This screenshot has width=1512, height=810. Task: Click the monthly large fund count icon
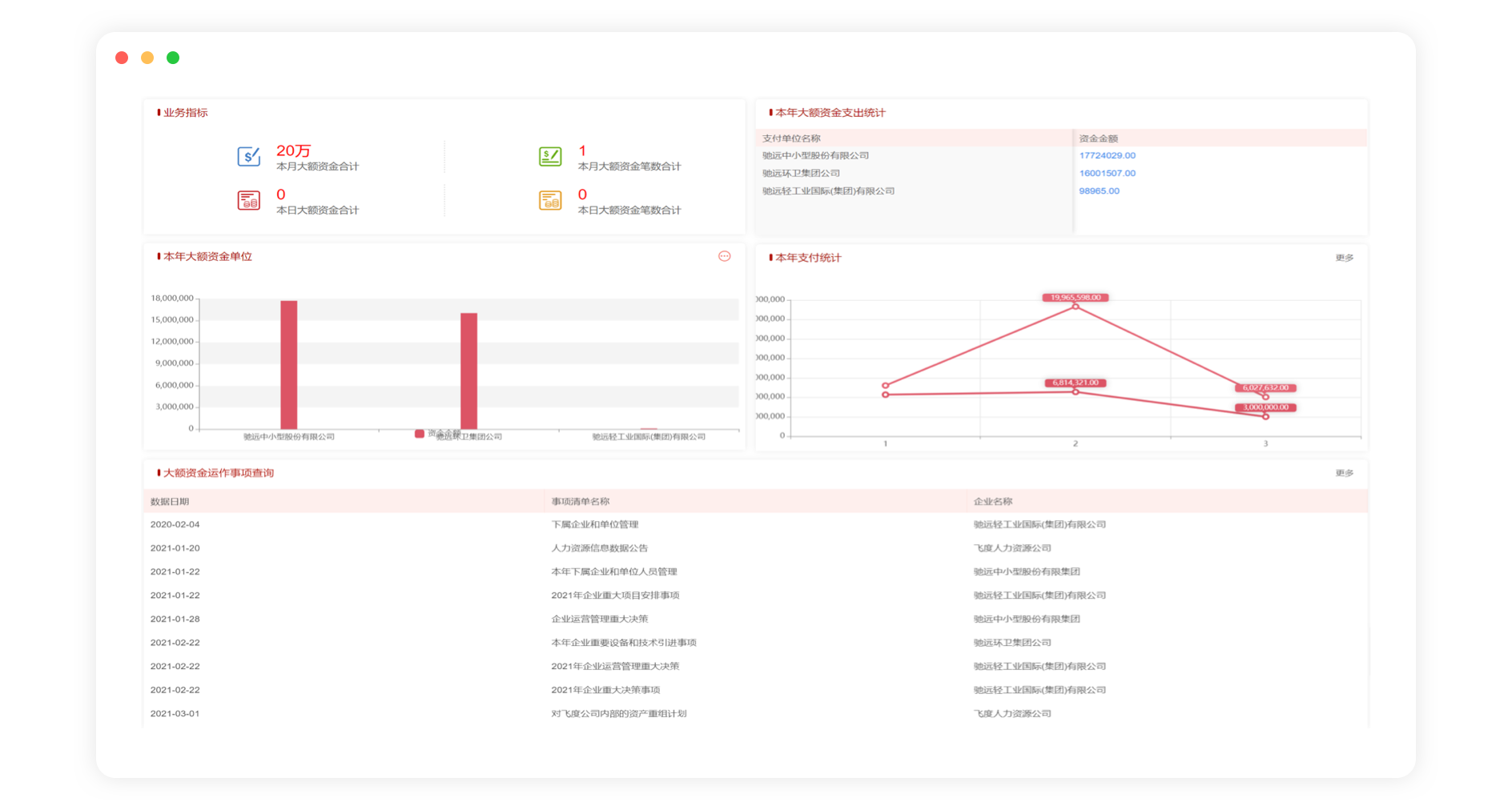(x=550, y=157)
